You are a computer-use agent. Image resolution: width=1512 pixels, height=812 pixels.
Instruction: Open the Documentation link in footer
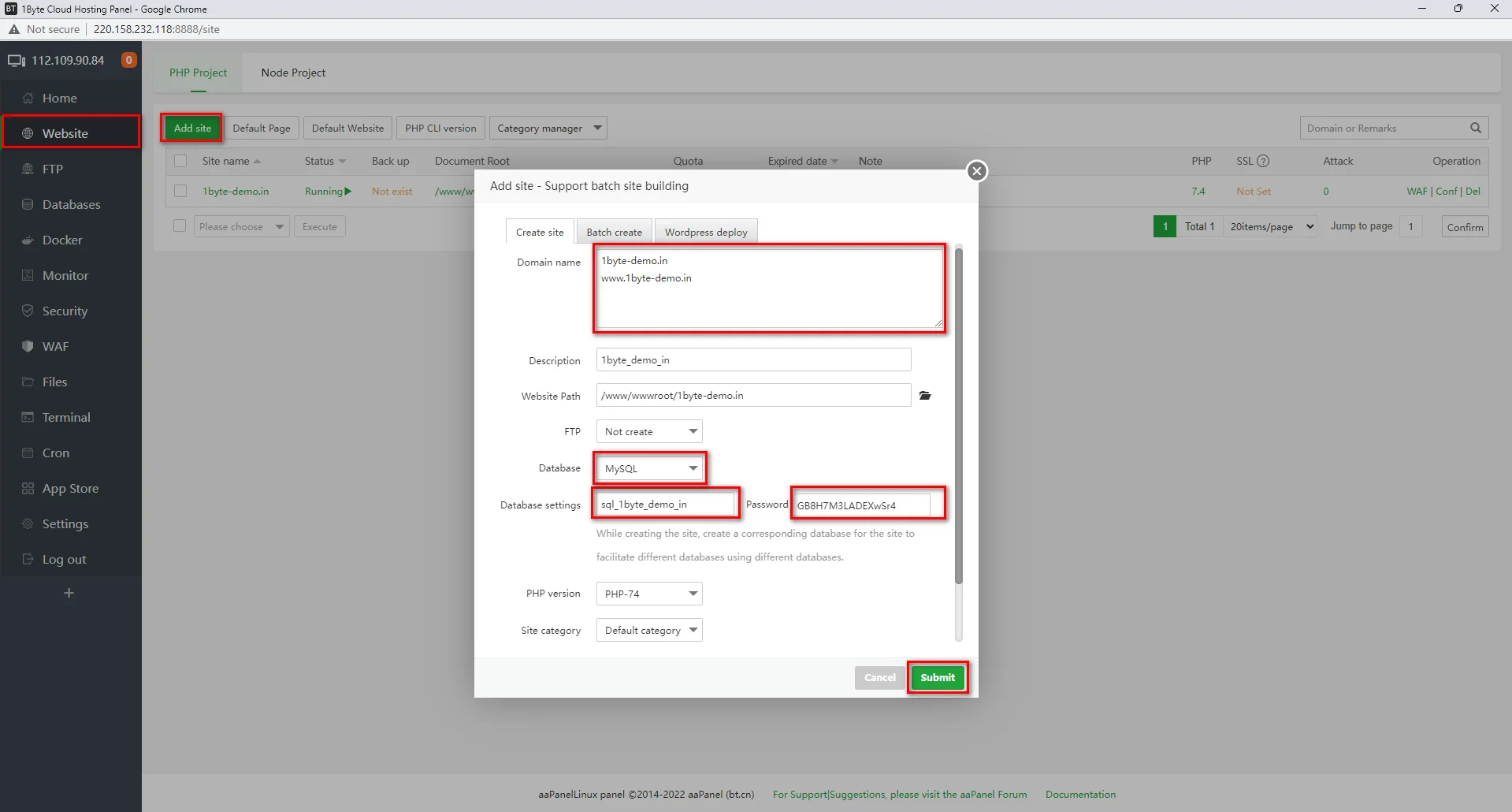(1080, 794)
